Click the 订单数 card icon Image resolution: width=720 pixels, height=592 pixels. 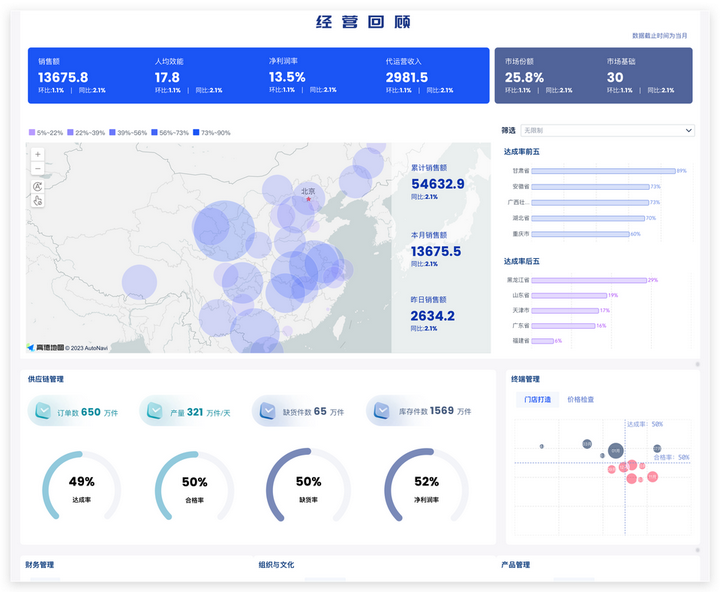[x=43, y=411]
